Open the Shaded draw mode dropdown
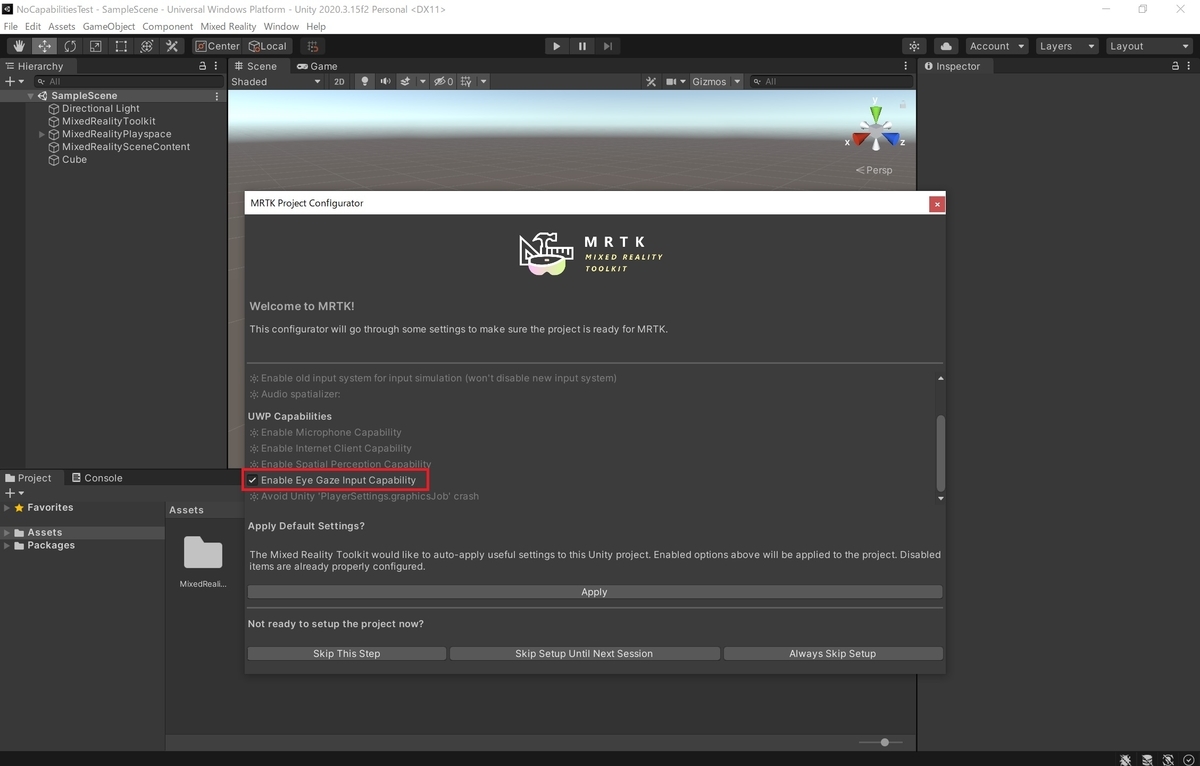Screen dimensions: 1200x766 276,82
